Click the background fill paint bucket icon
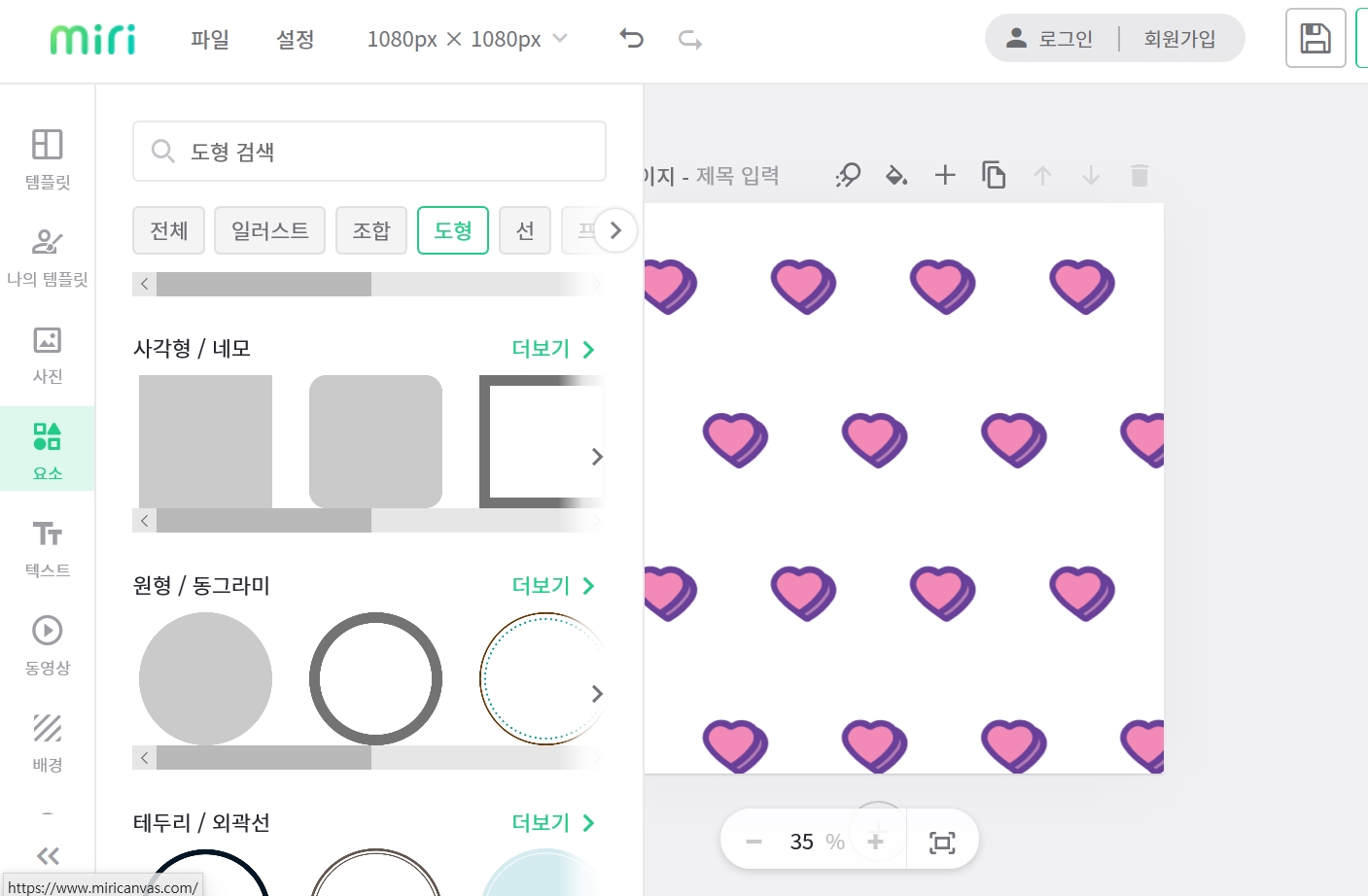This screenshot has height=896, width=1368. pyautogui.click(x=896, y=175)
